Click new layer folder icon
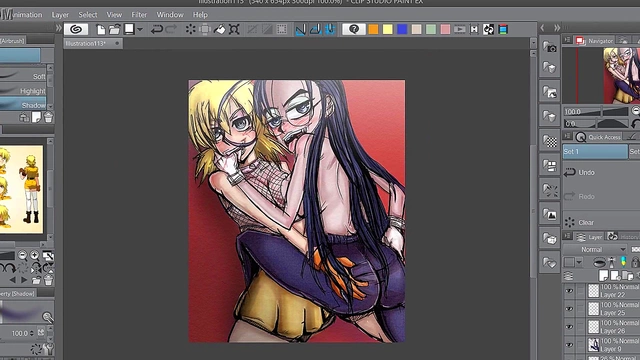The width and height of the screenshot is (640, 360). click(627, 276)
